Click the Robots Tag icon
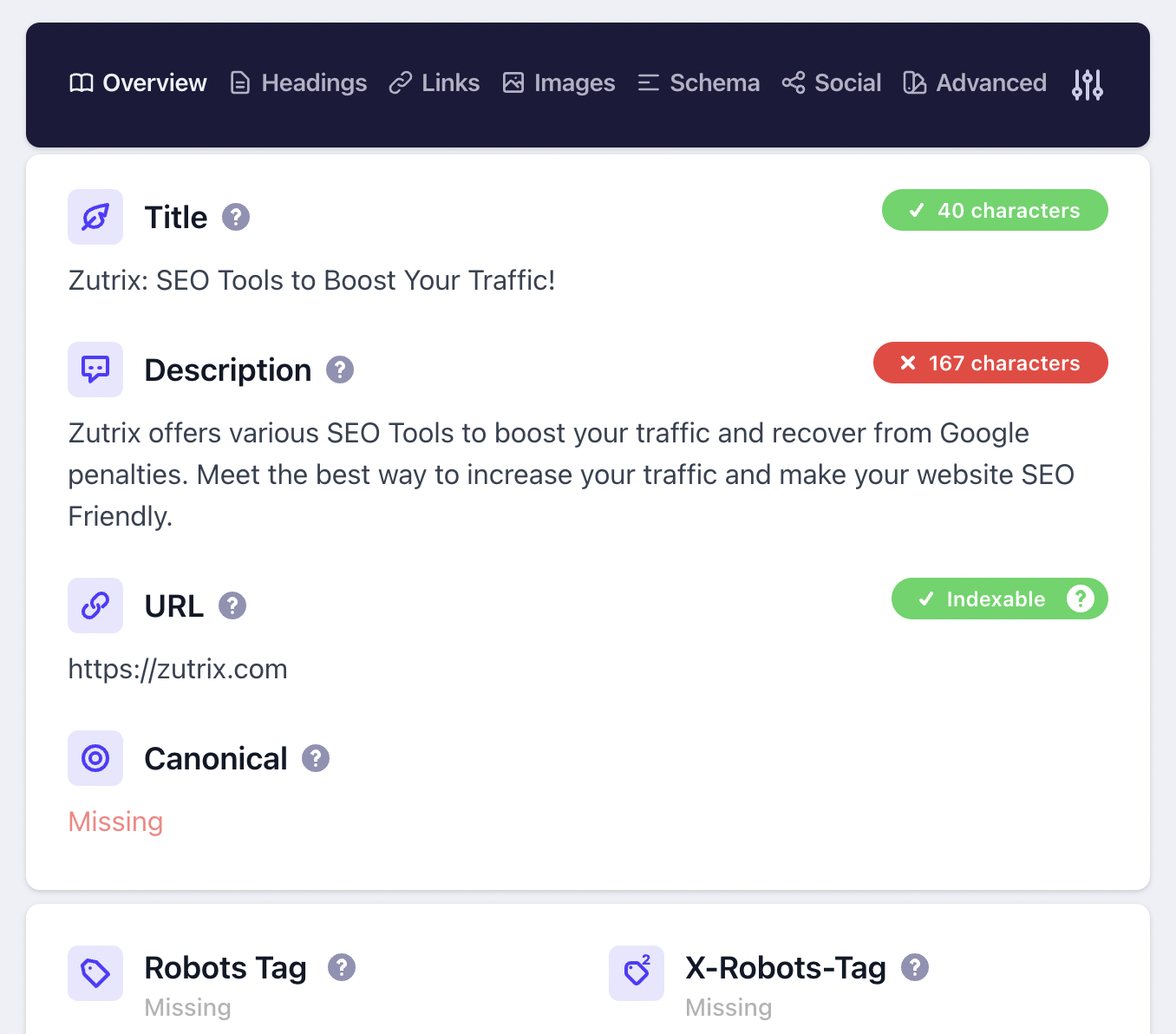The height and width of the screenshot is (1034, 1176). coord(95,973)
